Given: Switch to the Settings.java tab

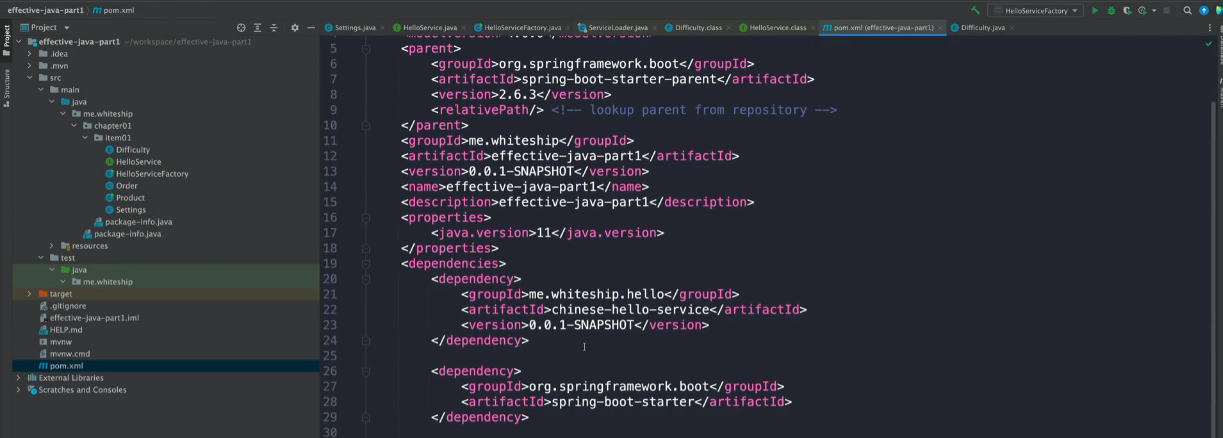Looking at the screenshot, I should pos(356,28).
